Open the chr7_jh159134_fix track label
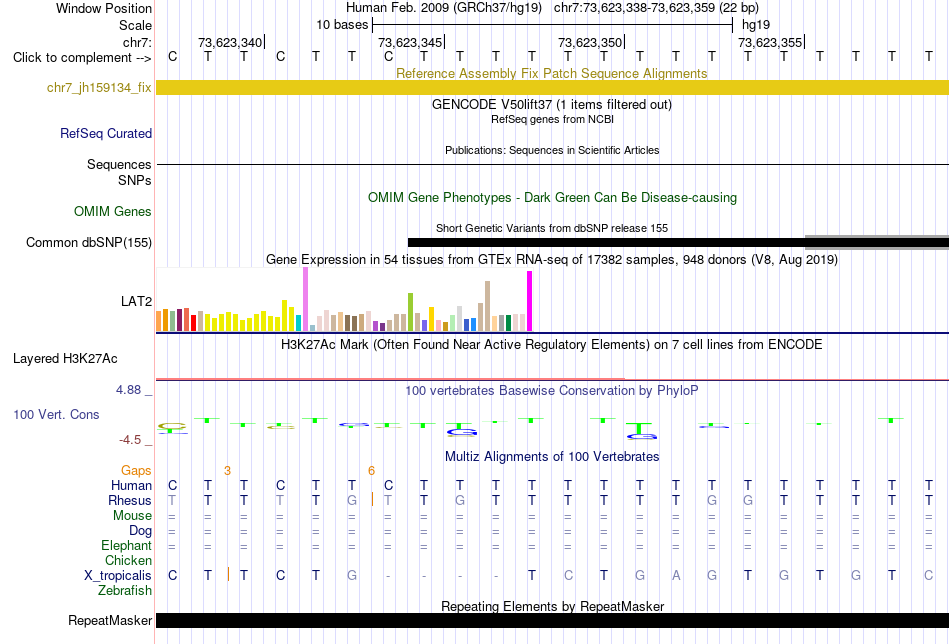Screen dimensions: 950x644 click(x=99, y=87)
